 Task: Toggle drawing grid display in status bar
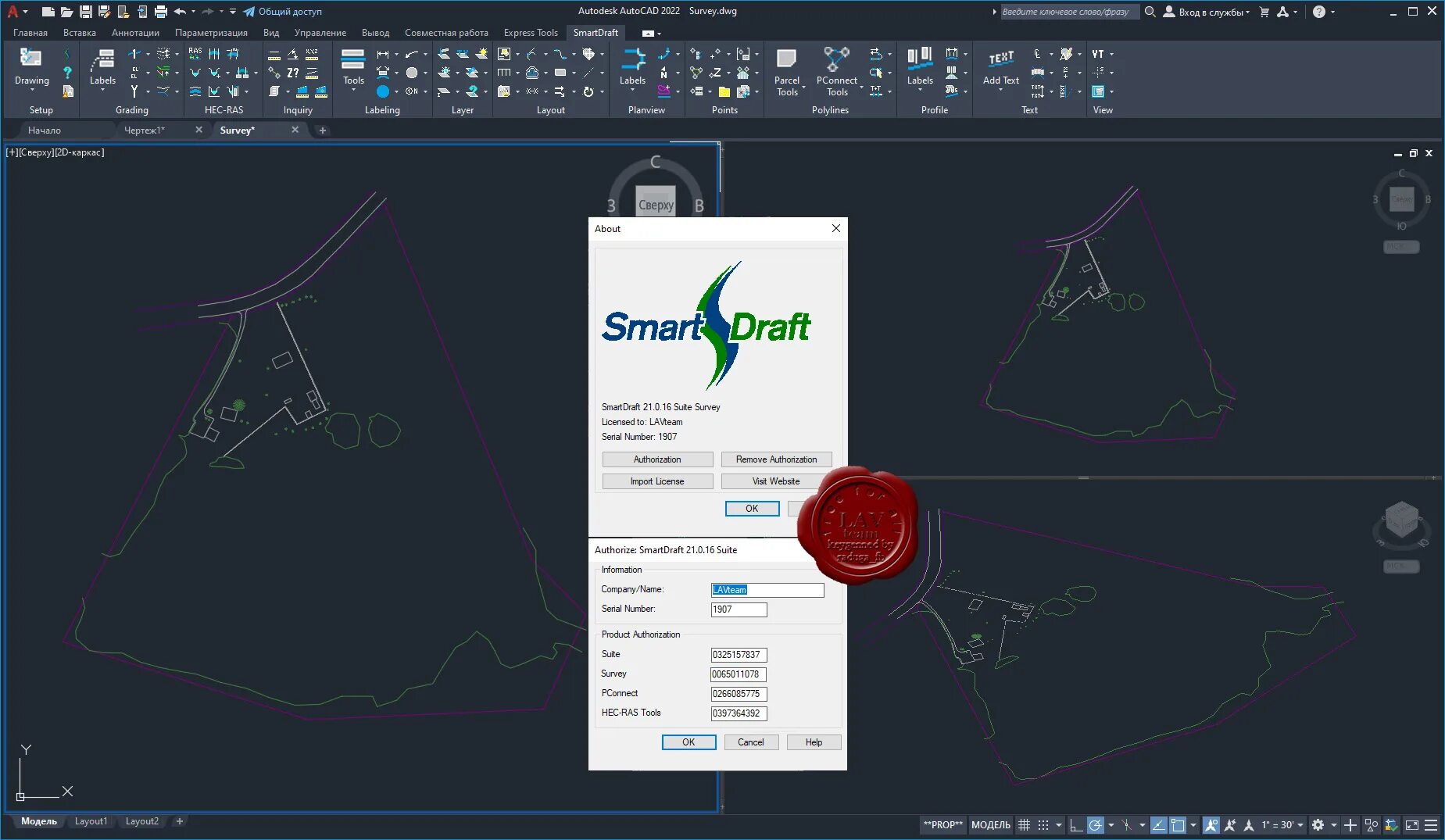tap(1024, 825)
